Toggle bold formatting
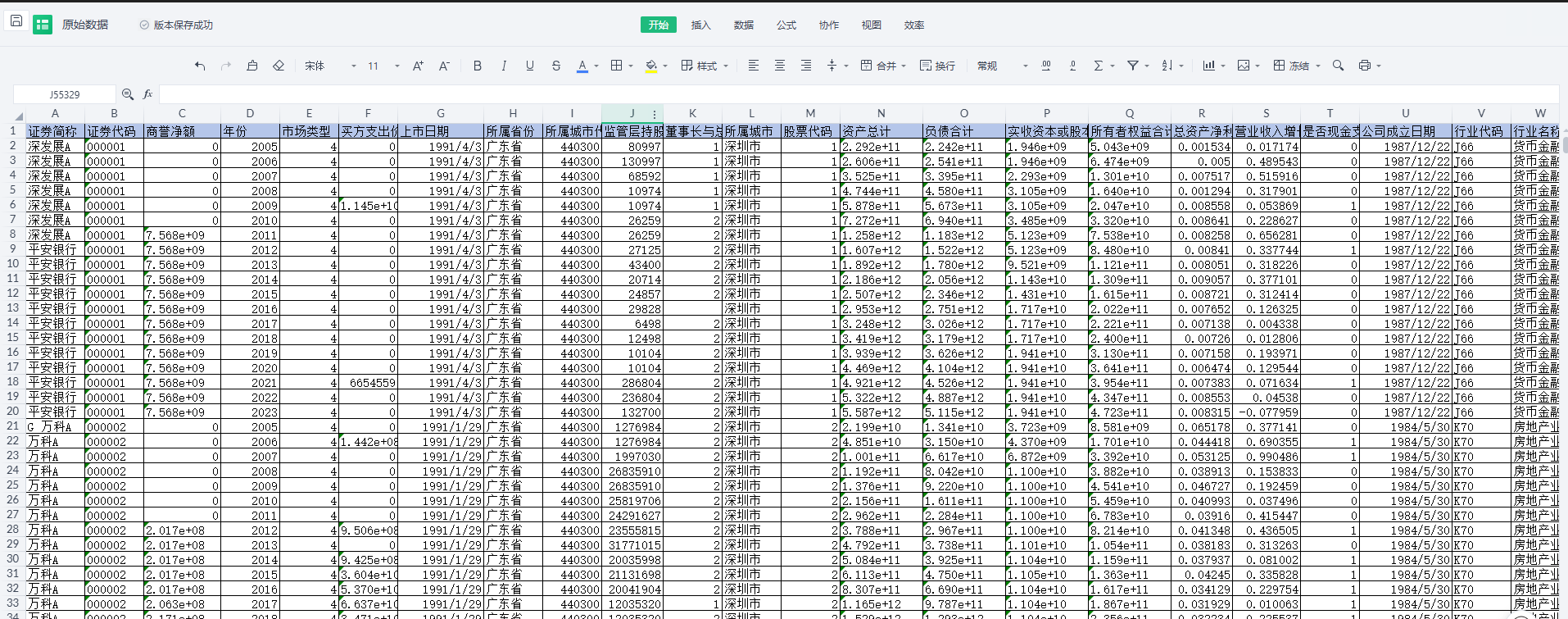Viewport: 1568px width, 619px height. 478,66
